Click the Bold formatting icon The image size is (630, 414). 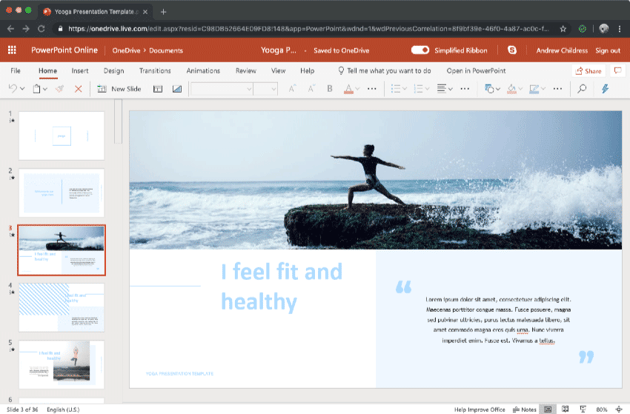pyautogui.click(x=330, y=89)
